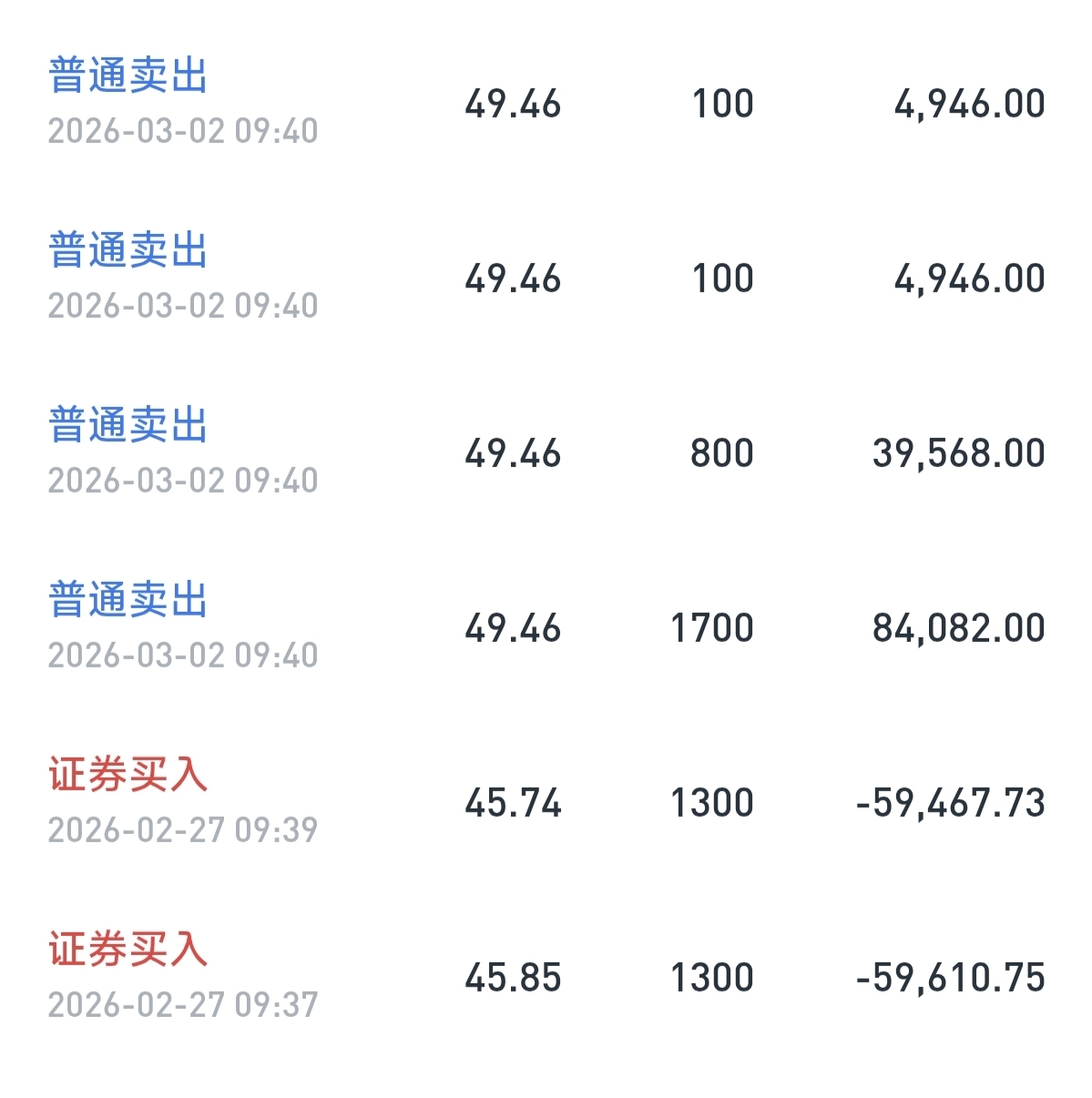The image size is (1092, 1098).
Task: Tap the -59,467.73 purchase amount
Action: click(950, 803)
